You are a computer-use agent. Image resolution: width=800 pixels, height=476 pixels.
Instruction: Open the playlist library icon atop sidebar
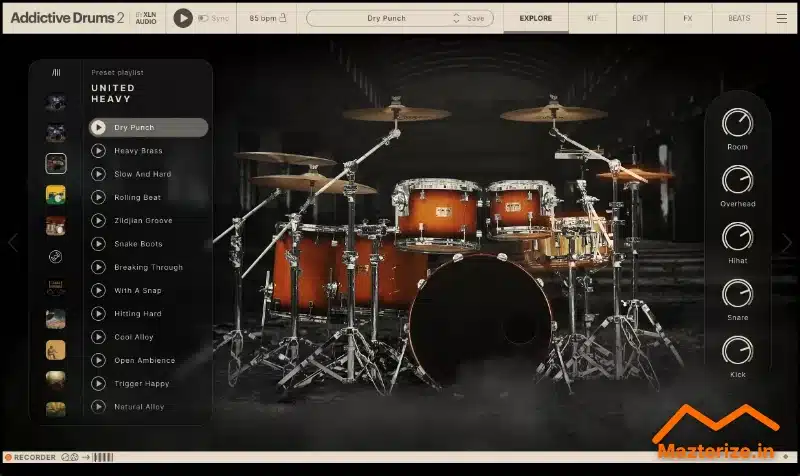(56, 72)
